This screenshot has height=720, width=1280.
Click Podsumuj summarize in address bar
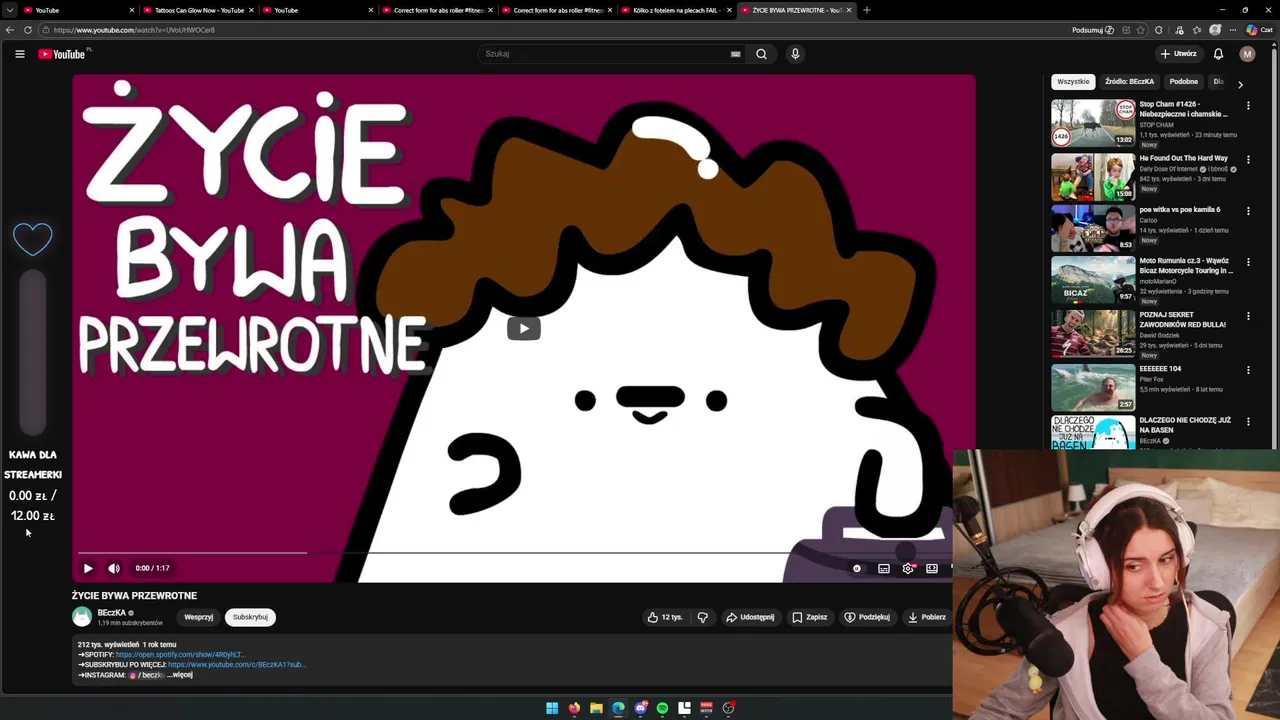click(1092, 30)
